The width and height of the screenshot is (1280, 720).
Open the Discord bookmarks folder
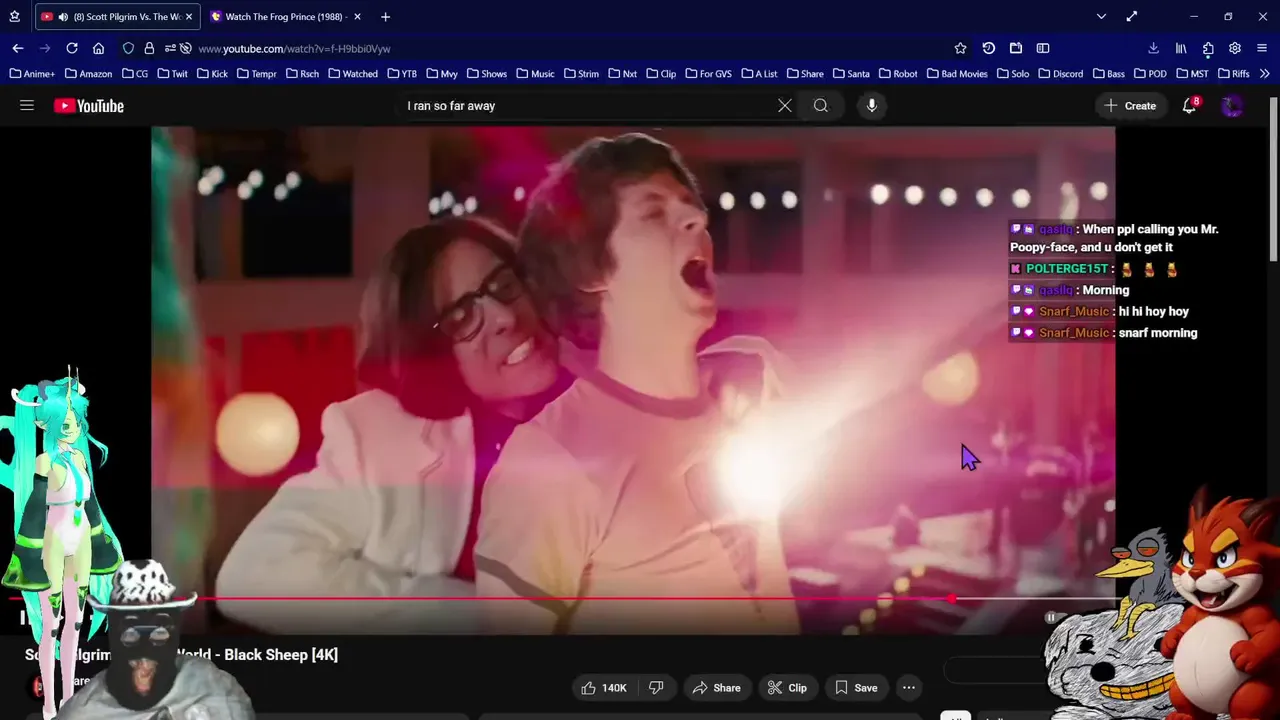(1061, 74)
